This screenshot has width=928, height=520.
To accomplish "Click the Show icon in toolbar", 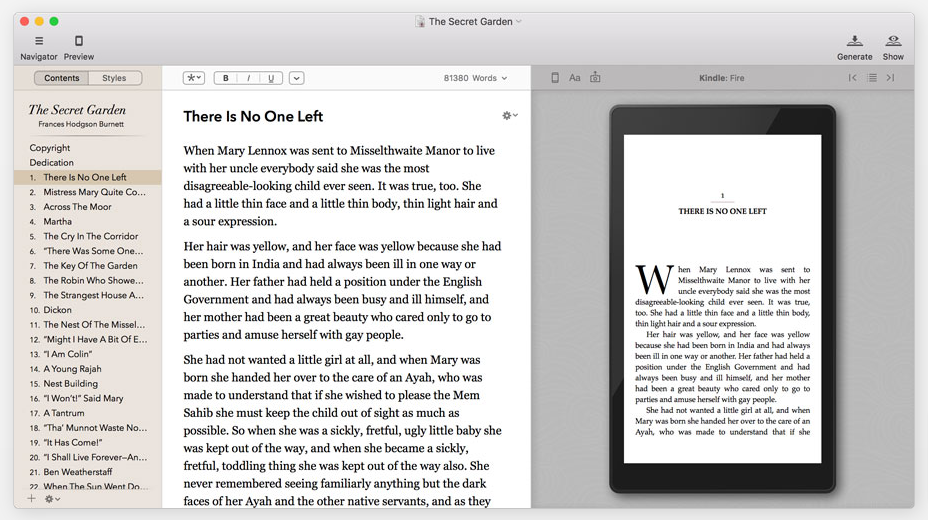I will [893, 41].
